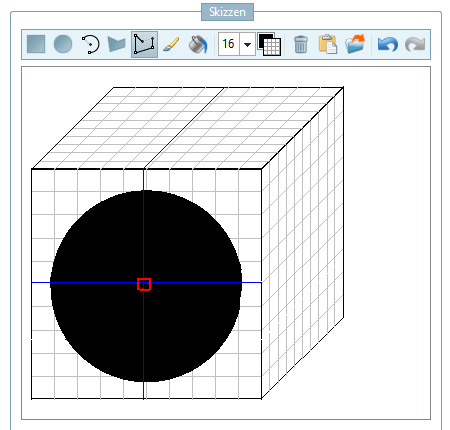Toggle the black color and grid icon
Viewport: 450px width, 430px height.
(x=269, y=44)
